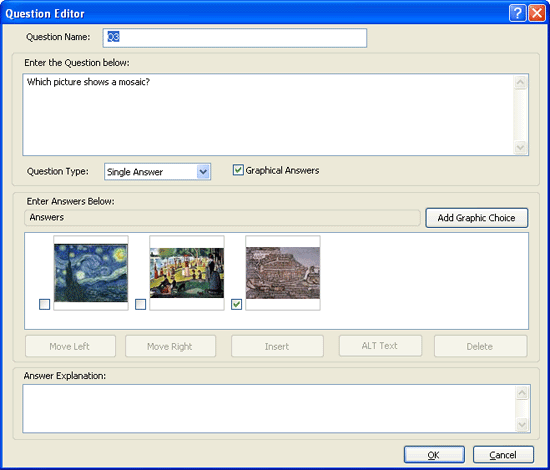This screenshot has width=550, height=470.
Task: Click the Add Graphic Choice button
Action: [x=476, y=218]
